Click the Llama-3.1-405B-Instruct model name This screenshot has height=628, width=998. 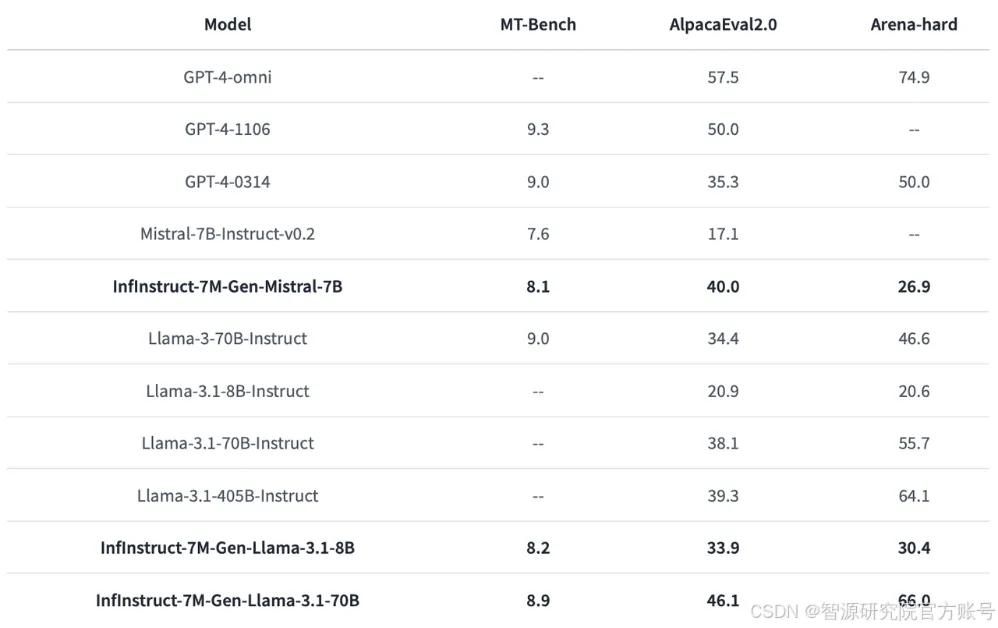point(228,496)
